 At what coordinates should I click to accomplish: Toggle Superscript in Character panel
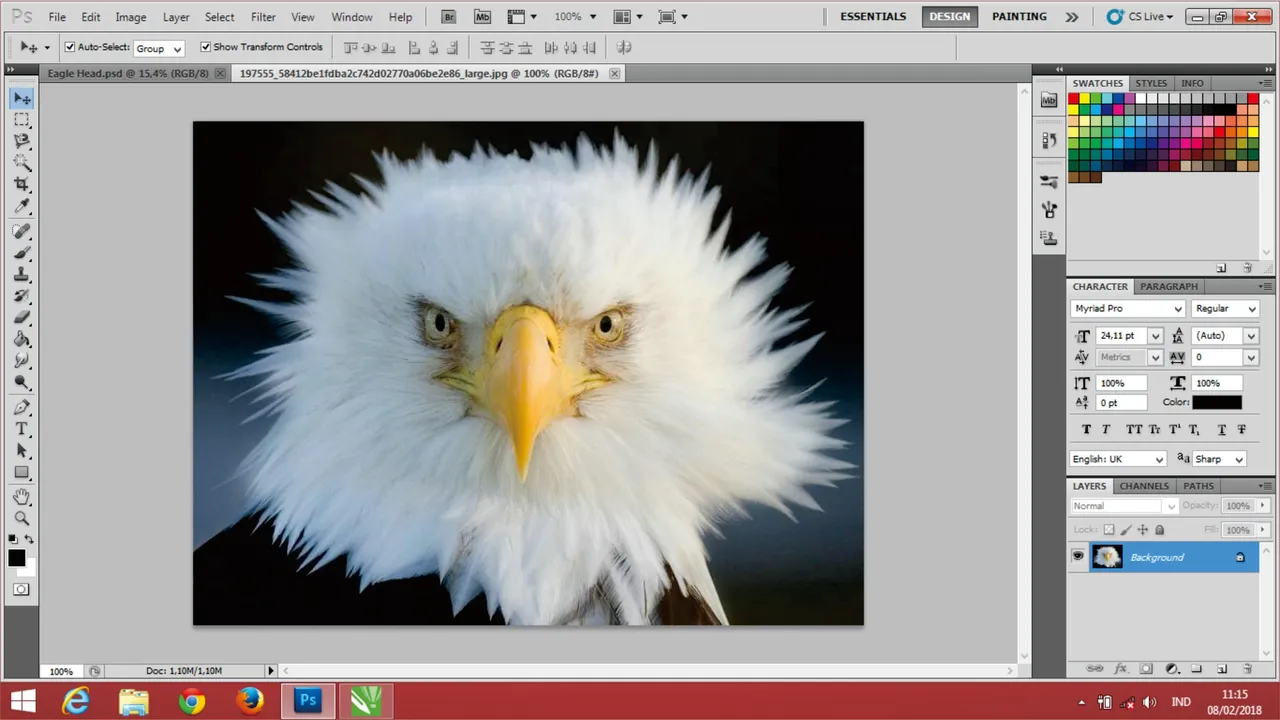[1176, 430]
